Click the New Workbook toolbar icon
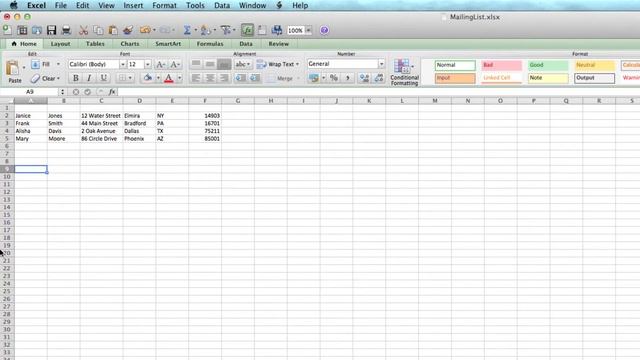 click(x=7, y=30)
